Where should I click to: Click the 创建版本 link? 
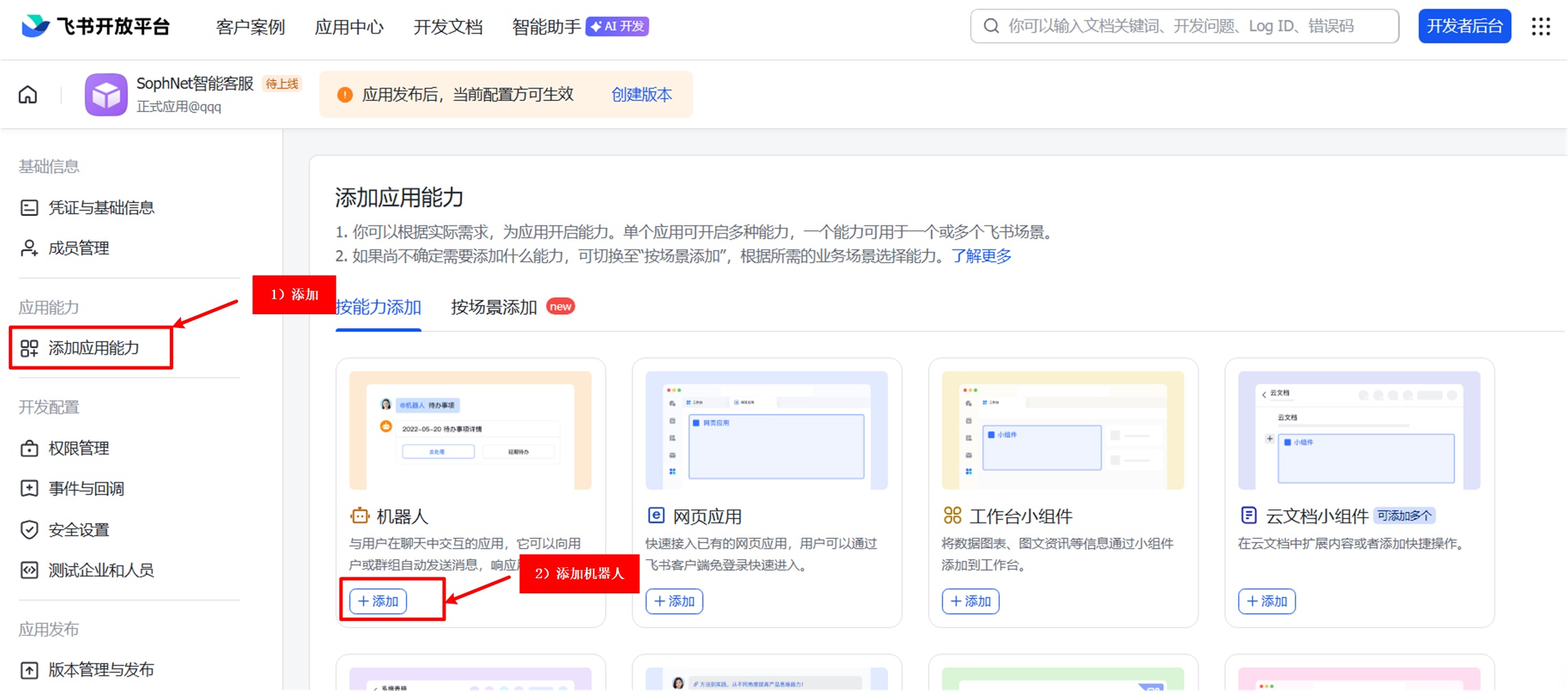click(641, 94)
